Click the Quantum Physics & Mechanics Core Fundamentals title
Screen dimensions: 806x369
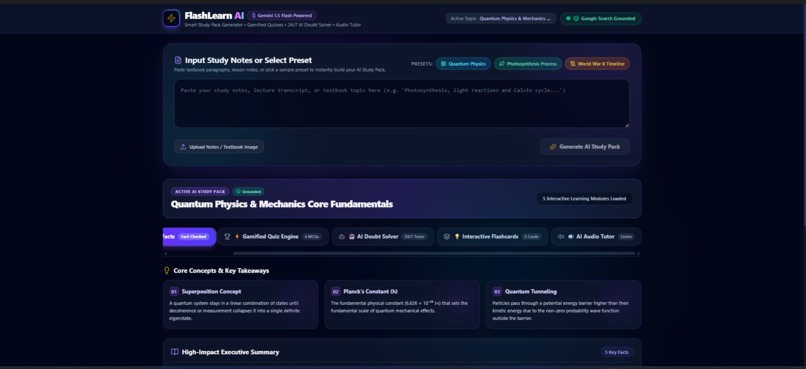pos(282,204)
